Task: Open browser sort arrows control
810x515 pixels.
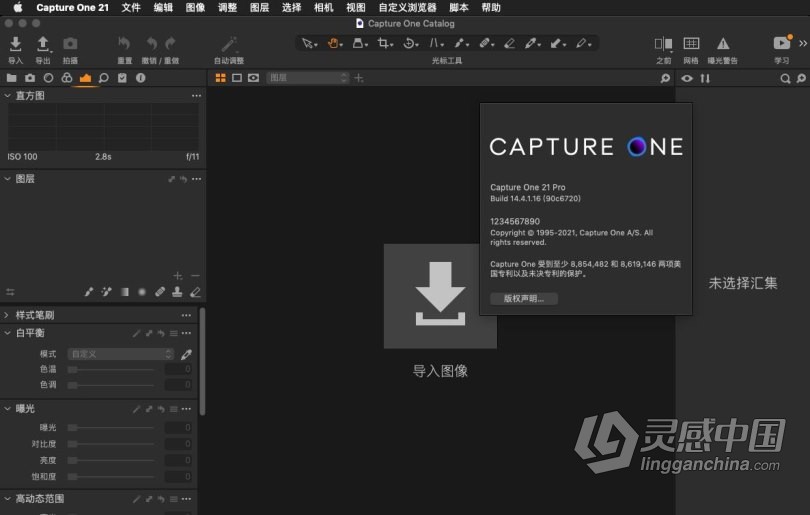Action: [705, 79]
